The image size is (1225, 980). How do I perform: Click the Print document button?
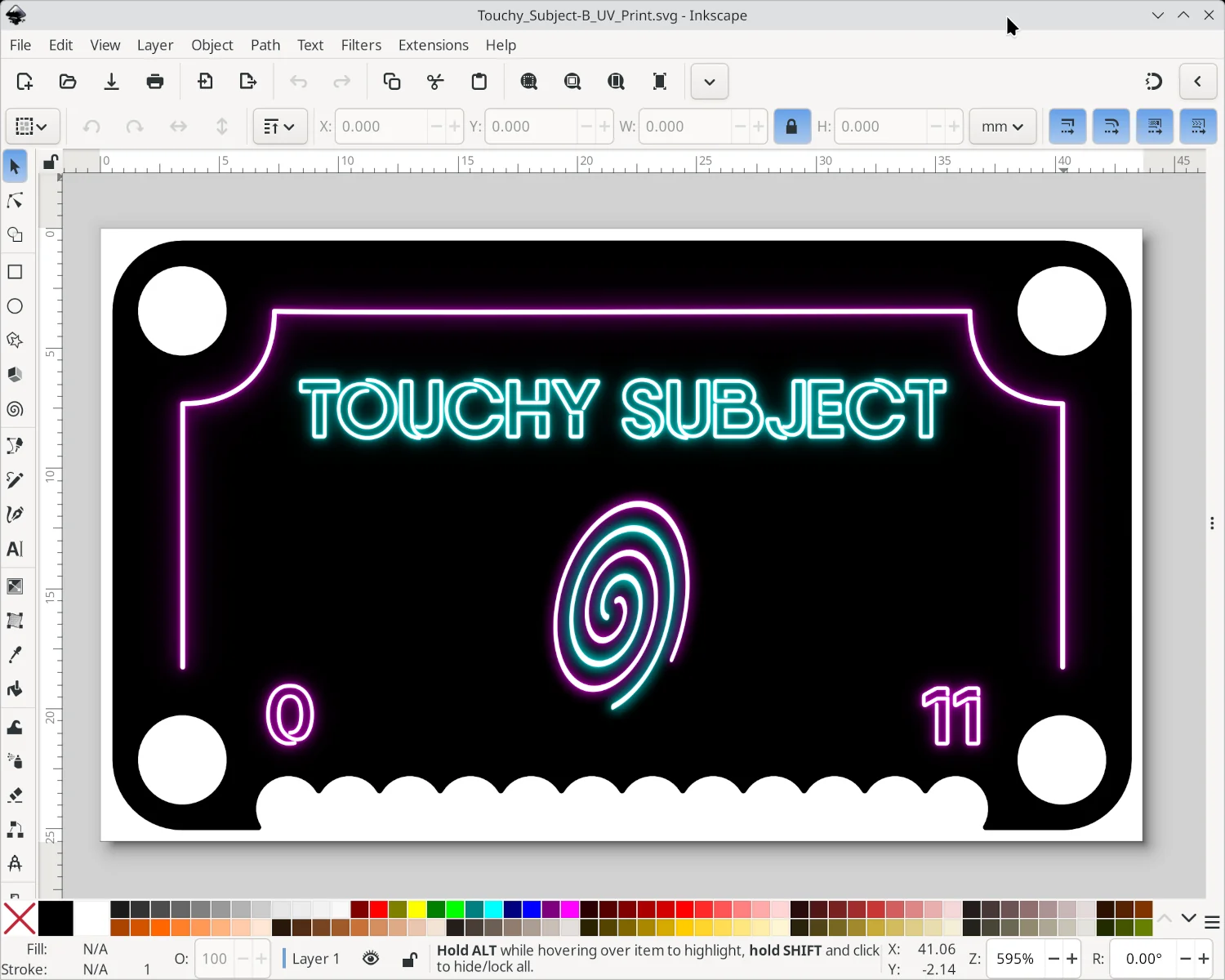pyautogui.click(x=155, y=81)
